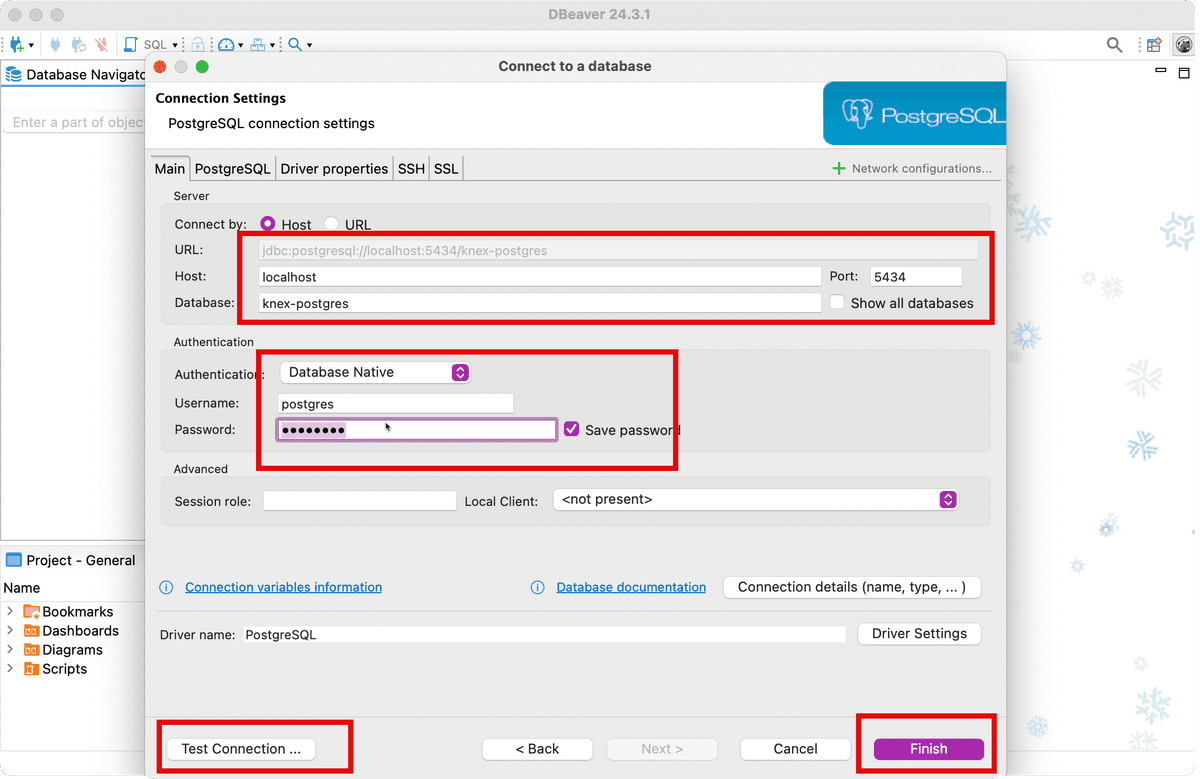Screen dimensions: 1200x779
Task: Open the perspective switcher icon
Action: click(1154, 45)
